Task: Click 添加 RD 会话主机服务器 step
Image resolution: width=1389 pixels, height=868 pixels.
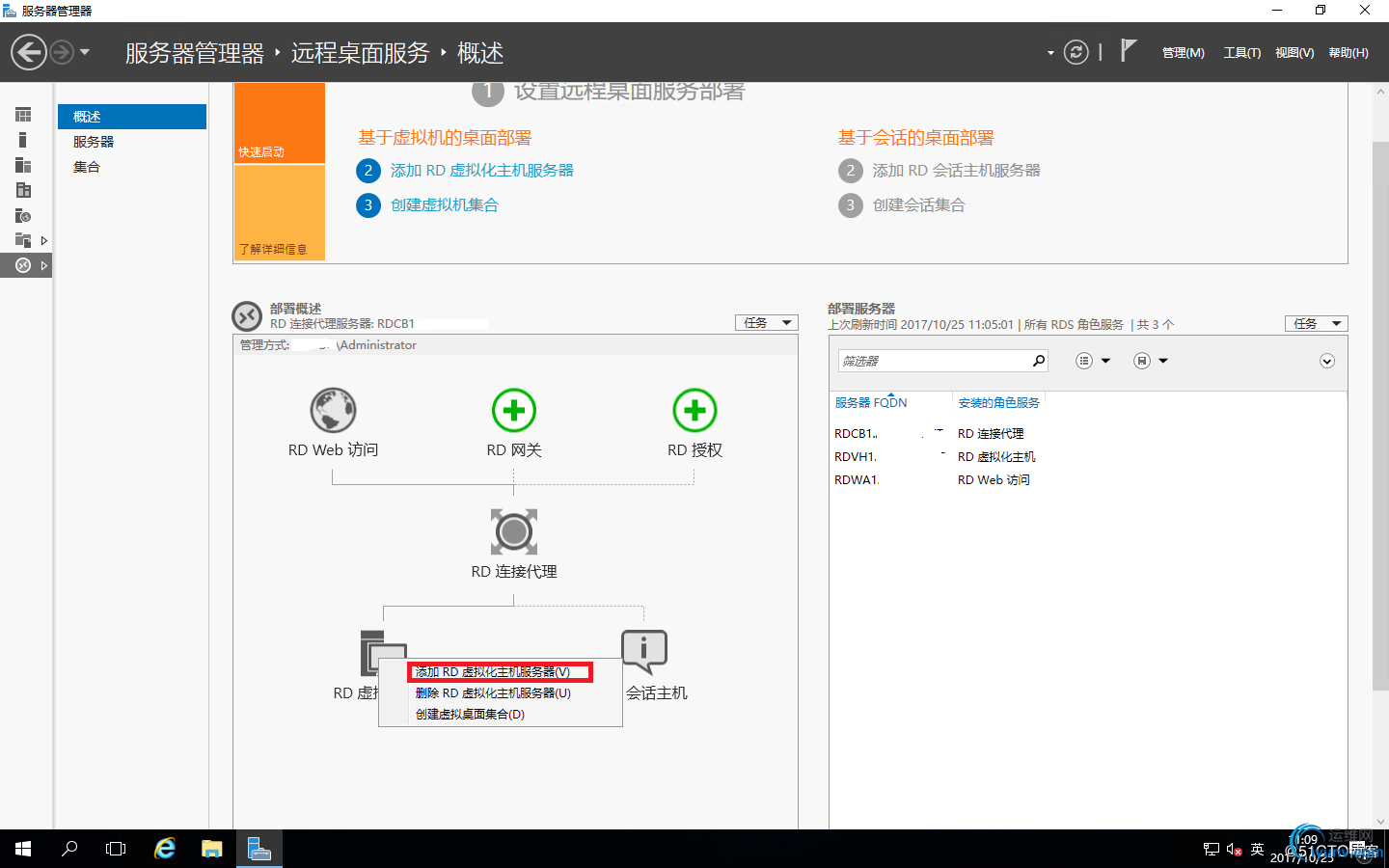Action: tap(956, 171)
